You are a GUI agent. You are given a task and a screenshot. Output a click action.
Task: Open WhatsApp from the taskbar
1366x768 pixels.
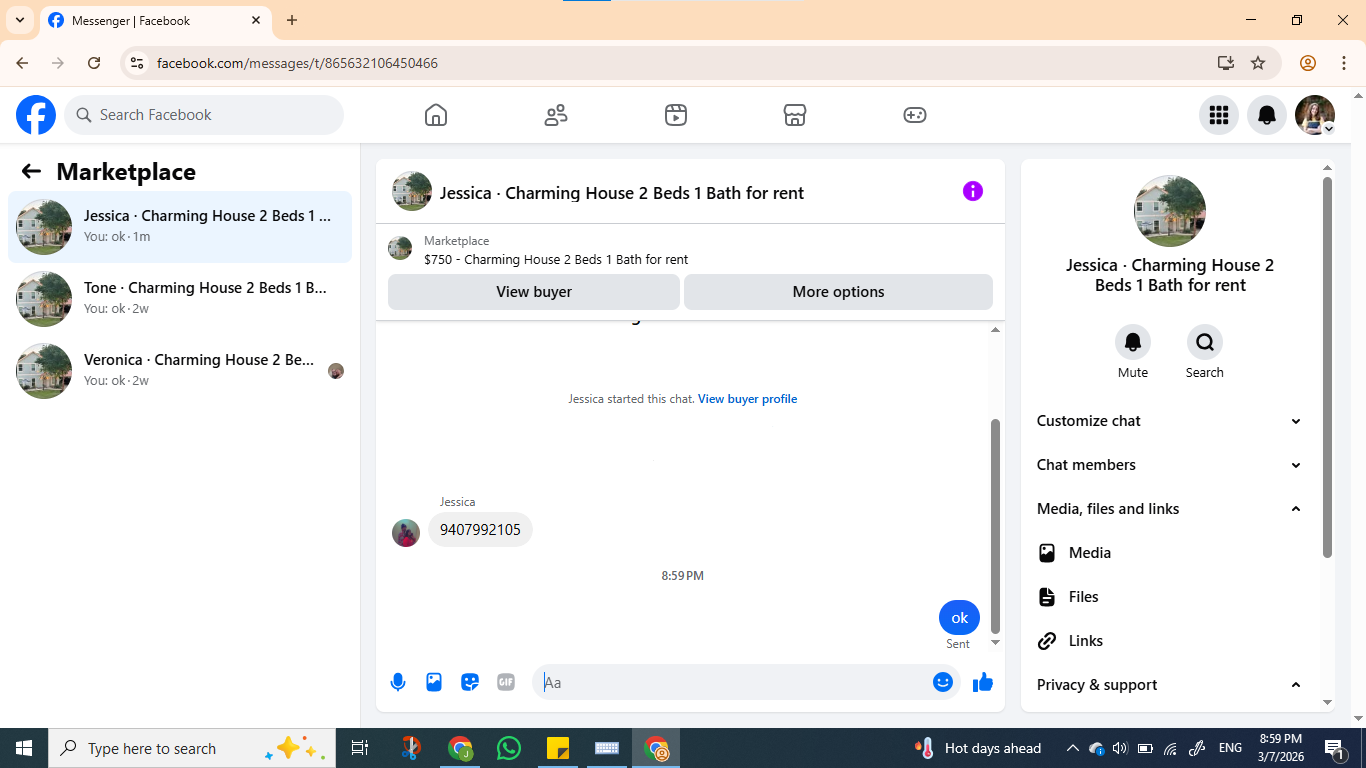[x=509, y=748]
